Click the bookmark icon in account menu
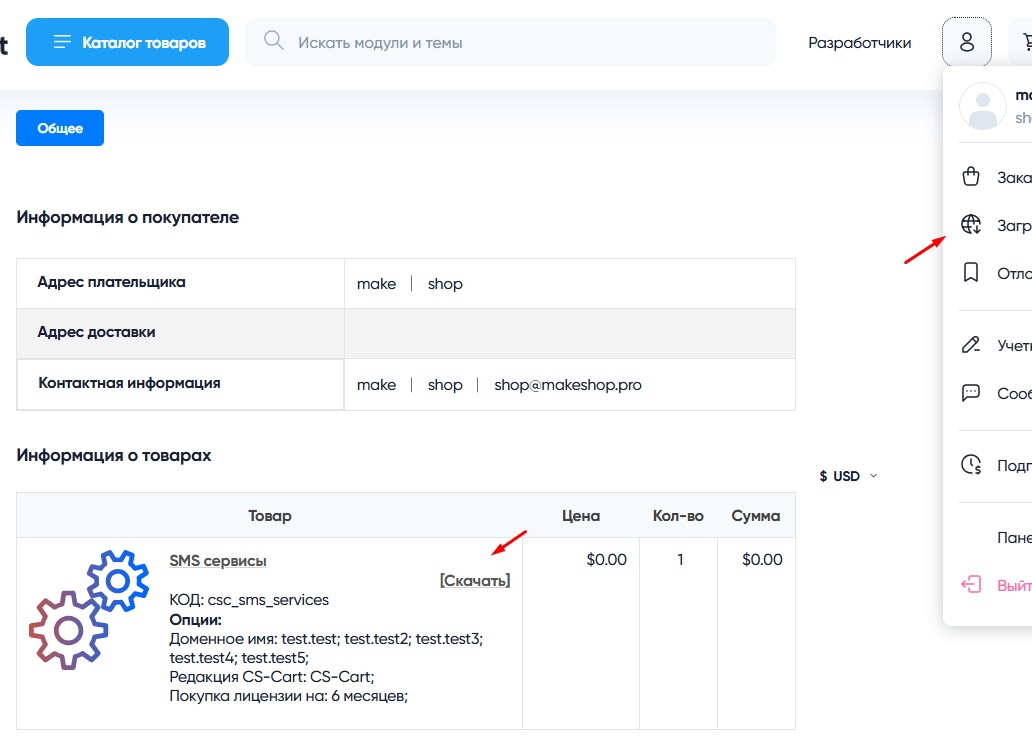1032x749 pixels. (x=970, y=273)
